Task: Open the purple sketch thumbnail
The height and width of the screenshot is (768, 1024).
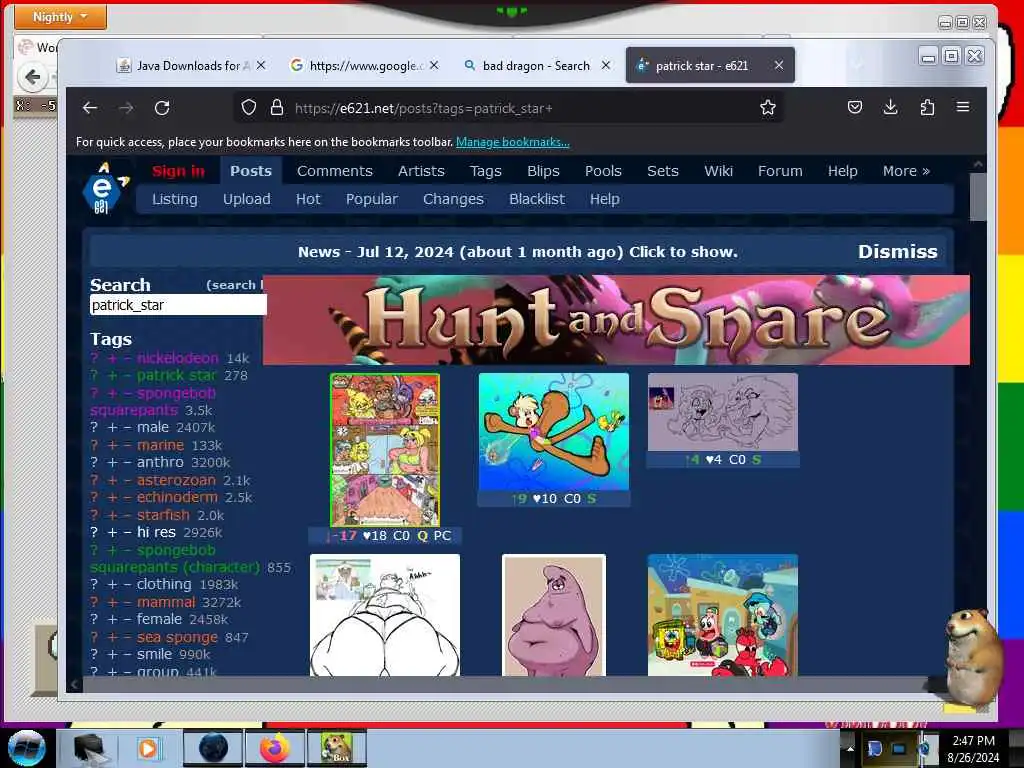Action: click(x=723, y=412)
